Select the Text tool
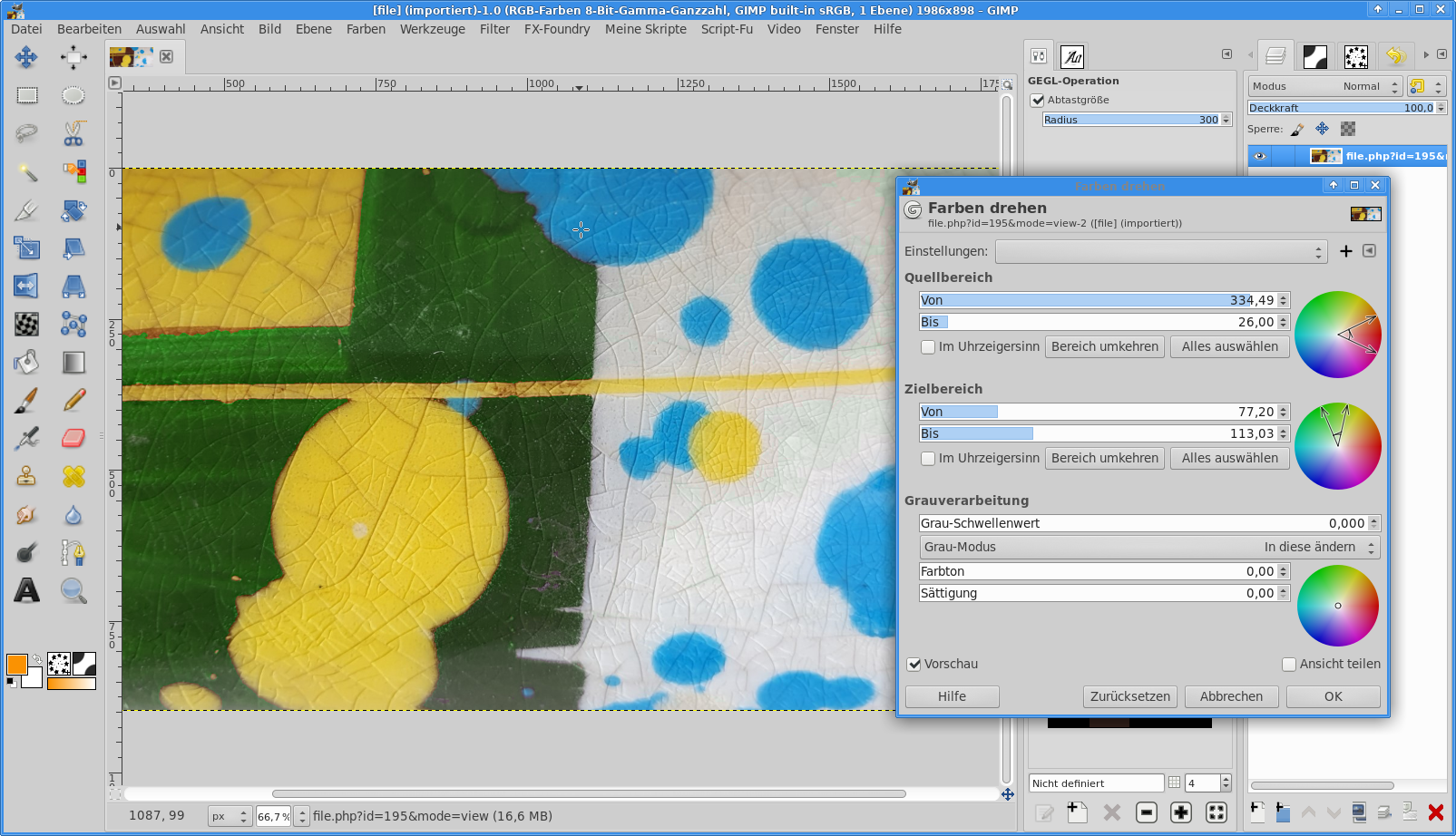Image resolution: width=1456 pixels, height=836 pixels. (x=26, y=590)
